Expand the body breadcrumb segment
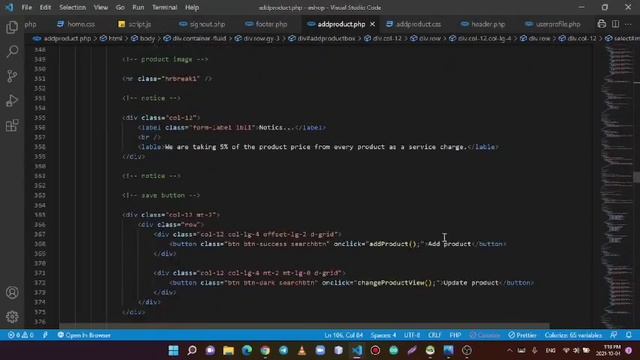This screenshot has height=360, width=640. pyautogui.click(x=143, y=38)
